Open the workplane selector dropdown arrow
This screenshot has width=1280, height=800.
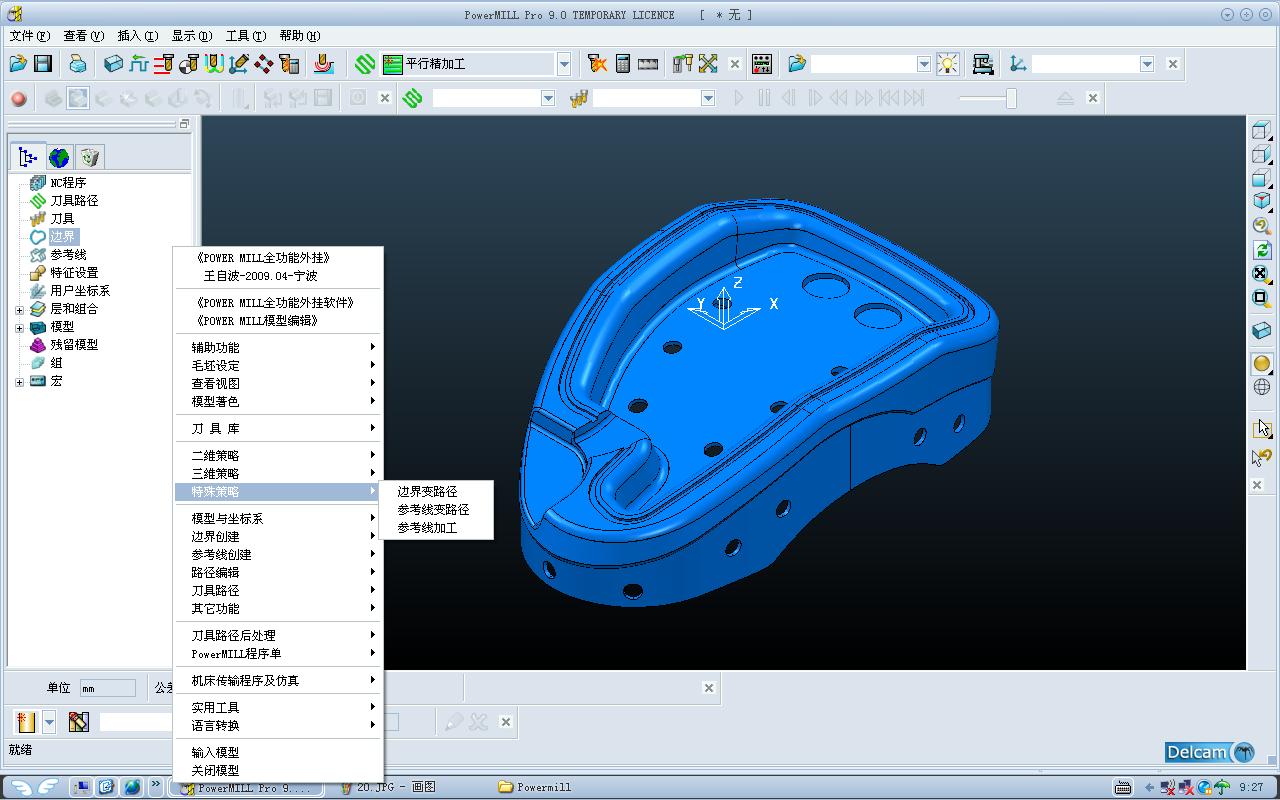tap(1147, 64)
